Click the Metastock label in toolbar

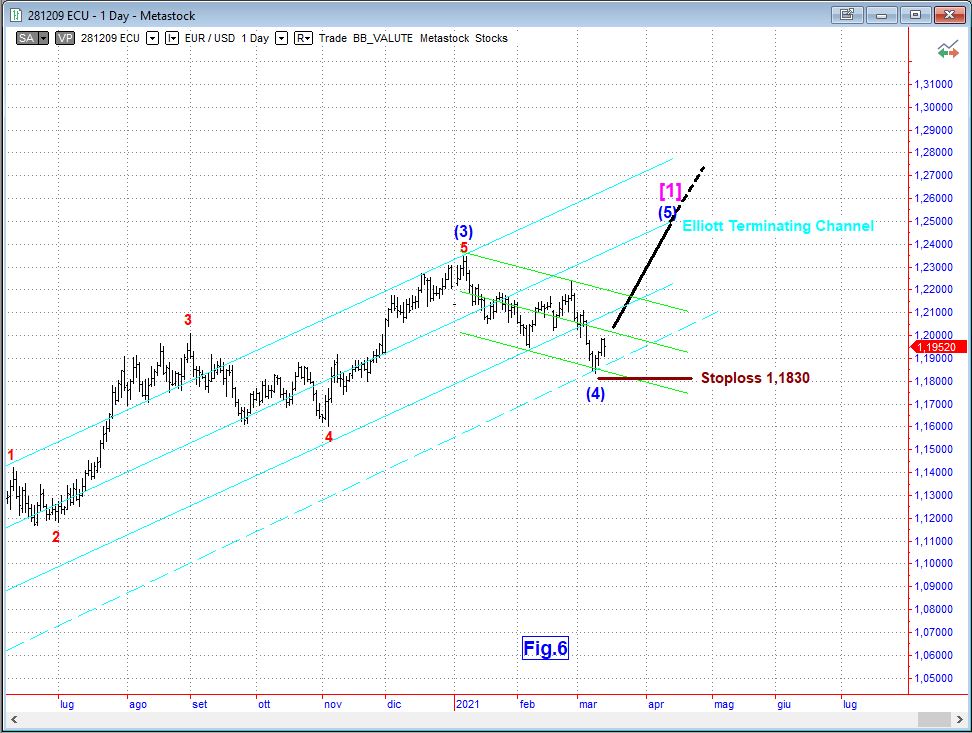(449, 38)
